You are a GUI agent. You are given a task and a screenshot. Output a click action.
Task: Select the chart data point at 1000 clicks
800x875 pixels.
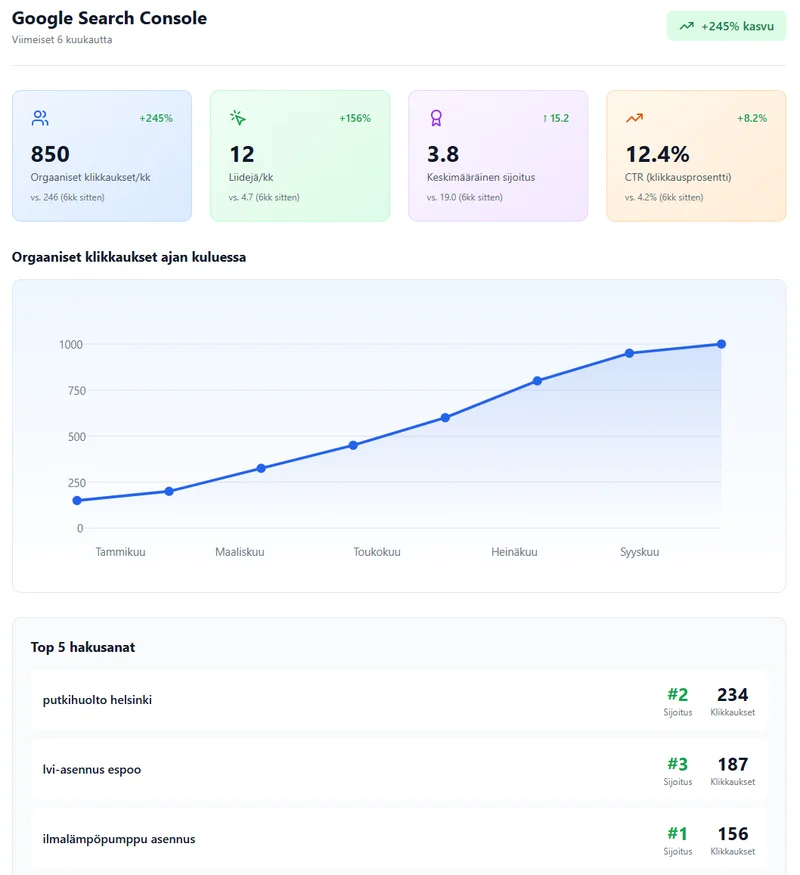point(721,344)
